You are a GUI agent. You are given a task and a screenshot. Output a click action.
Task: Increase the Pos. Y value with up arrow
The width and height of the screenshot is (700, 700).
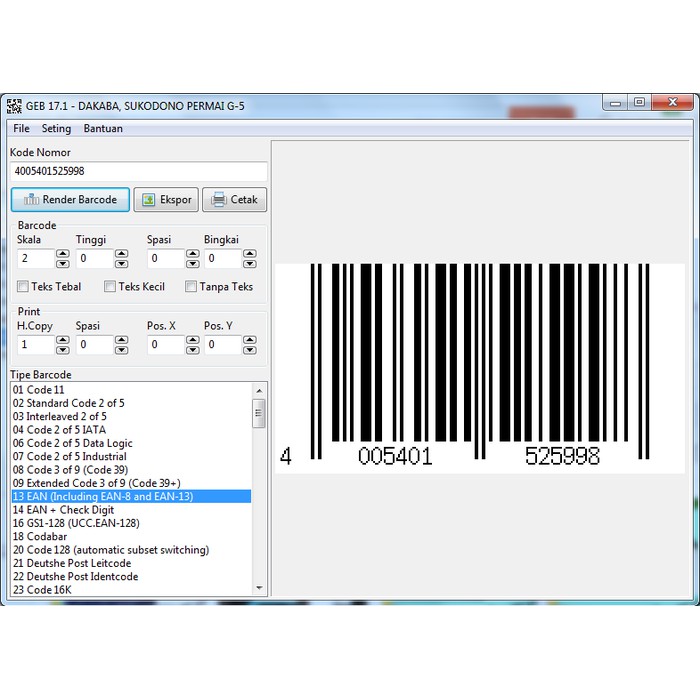(250, 340)
